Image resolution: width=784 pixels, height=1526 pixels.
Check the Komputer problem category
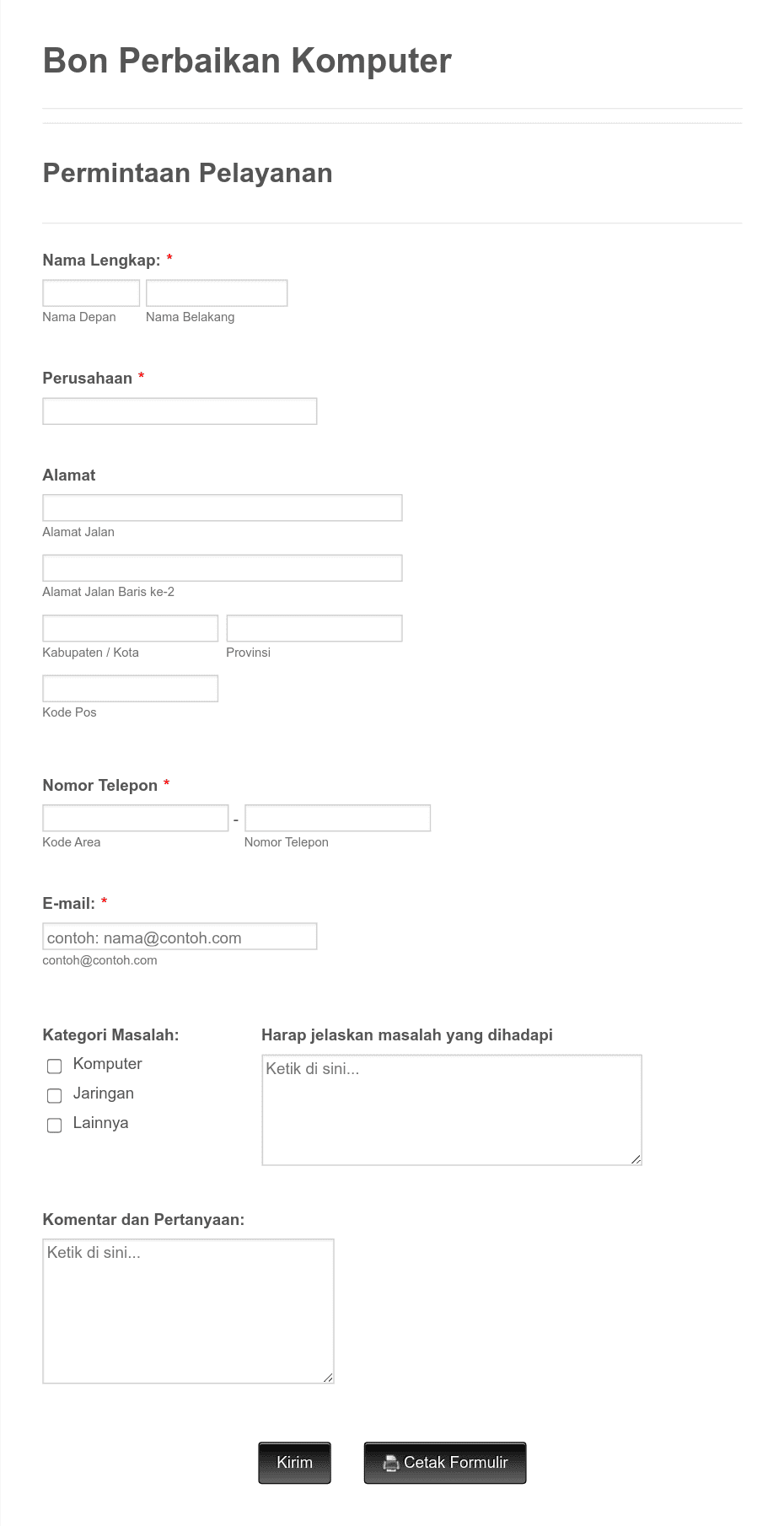[54, 1066]
